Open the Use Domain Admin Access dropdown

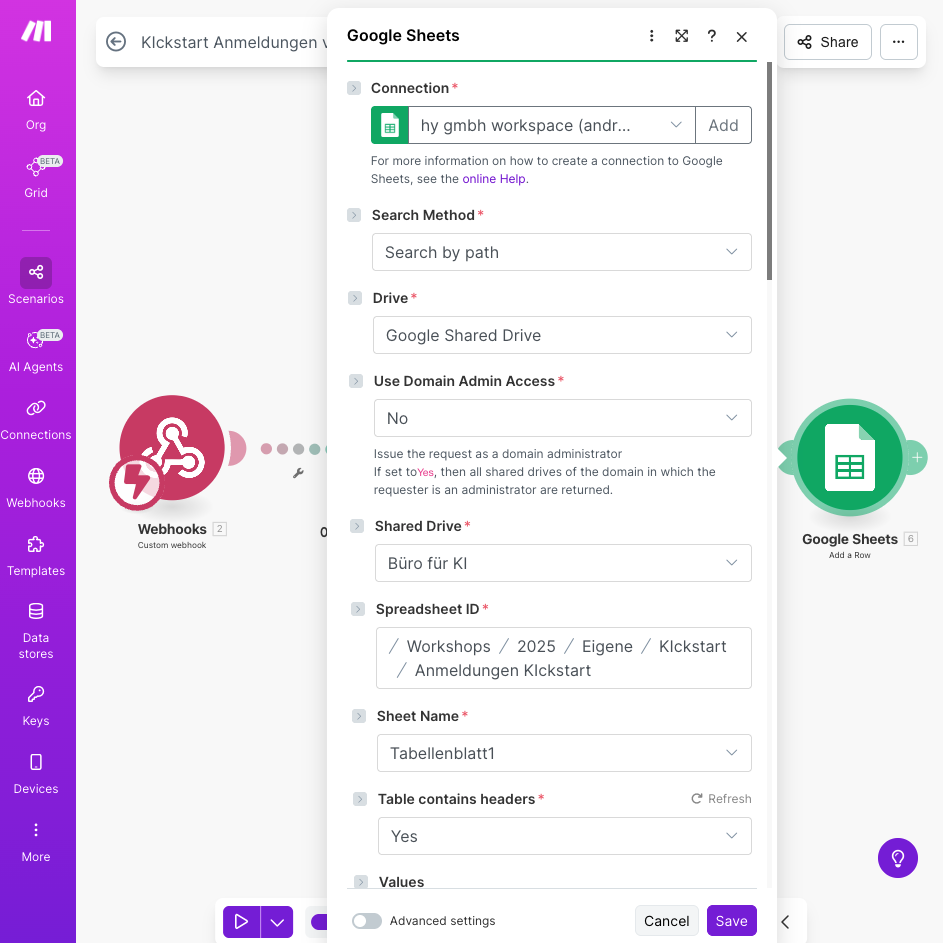563,418
